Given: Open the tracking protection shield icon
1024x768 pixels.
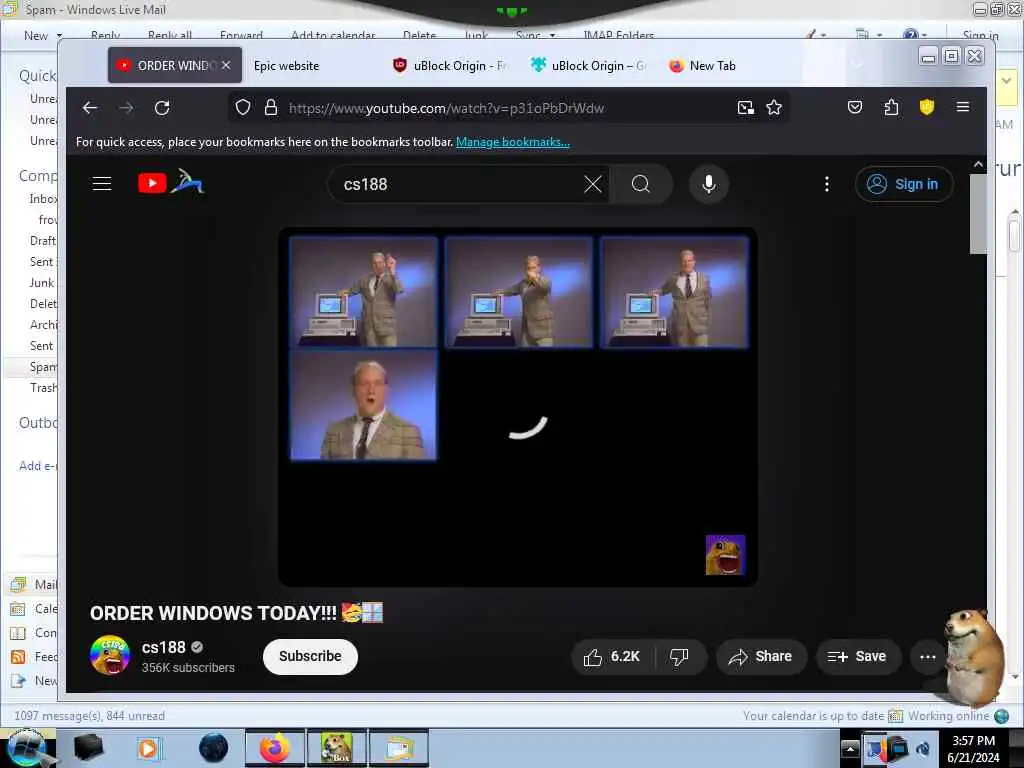Looking at the screenshot, I should 243,108.
